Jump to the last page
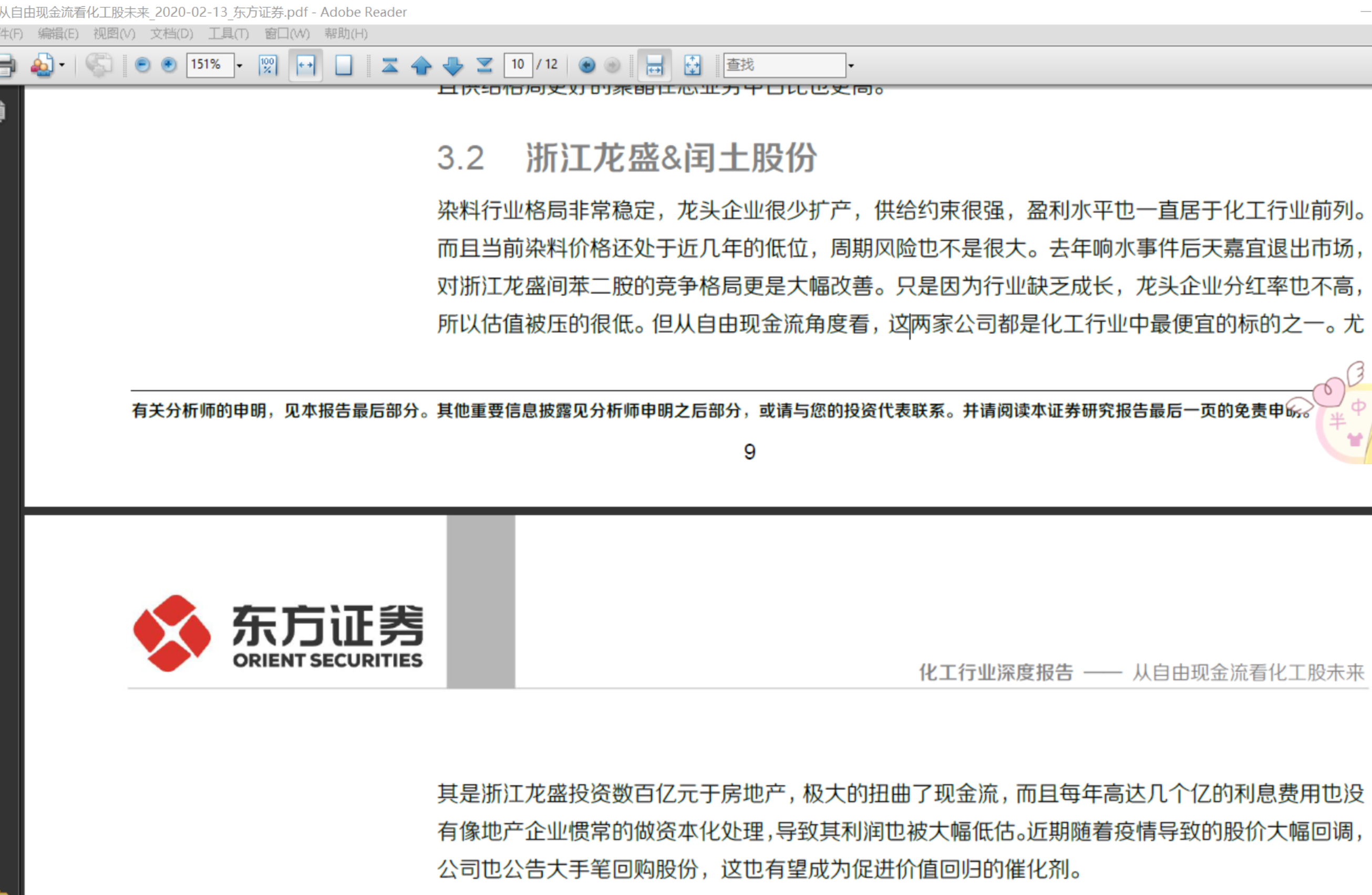The width and height of the screenshot is (1372, 895). 484,65
